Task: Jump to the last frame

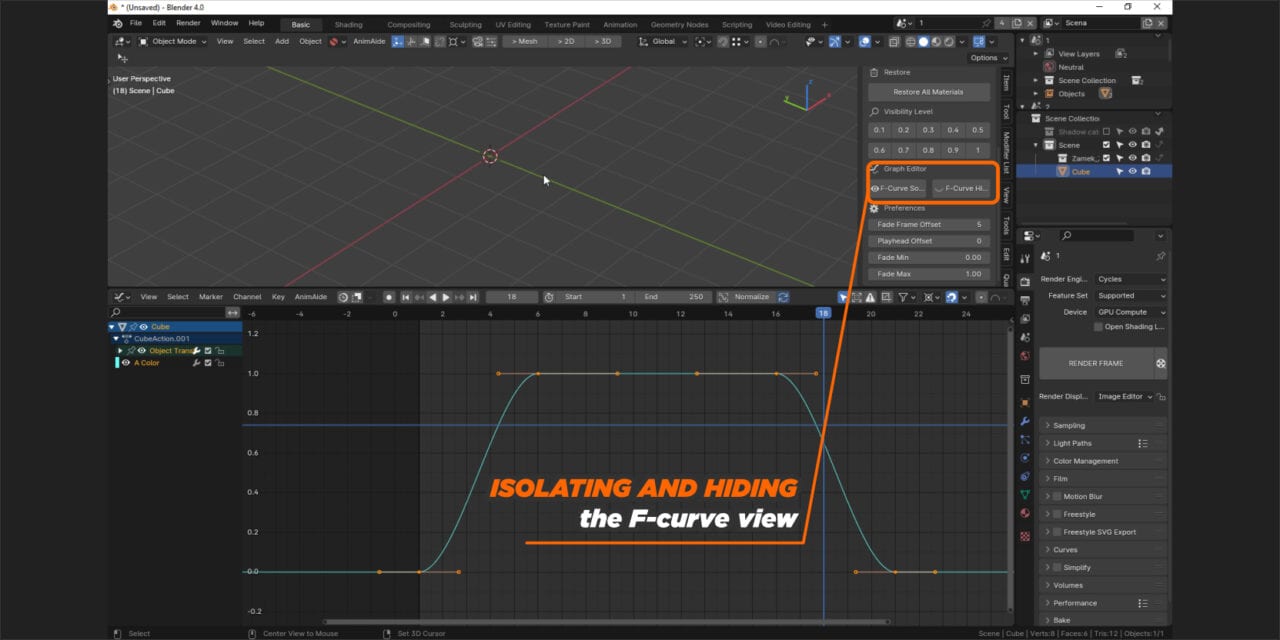Action: coord(473,297)
